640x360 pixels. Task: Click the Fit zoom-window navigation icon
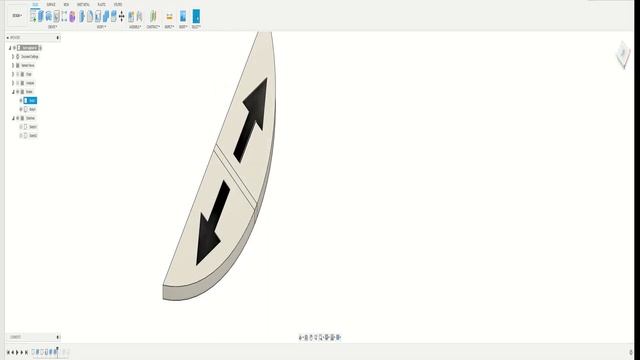coord(321,338)
